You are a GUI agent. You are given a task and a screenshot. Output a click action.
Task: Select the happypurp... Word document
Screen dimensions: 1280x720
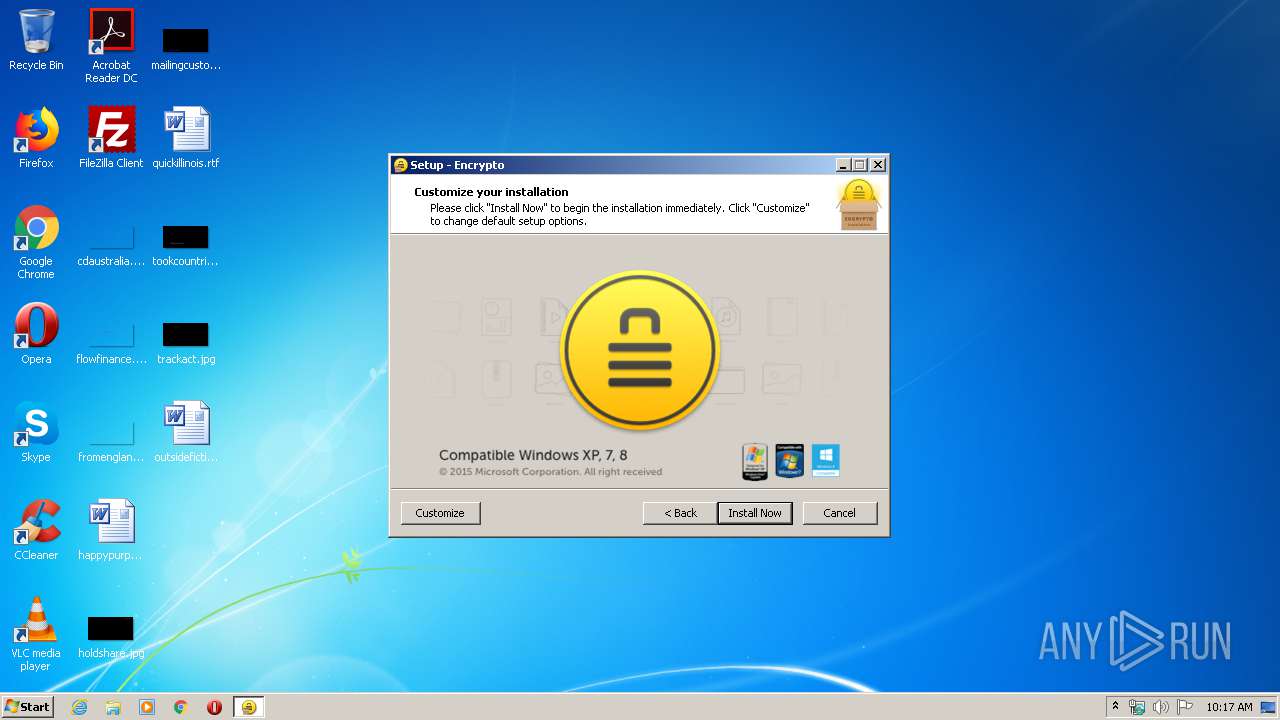pyautogui.click(x=111, y=530)
